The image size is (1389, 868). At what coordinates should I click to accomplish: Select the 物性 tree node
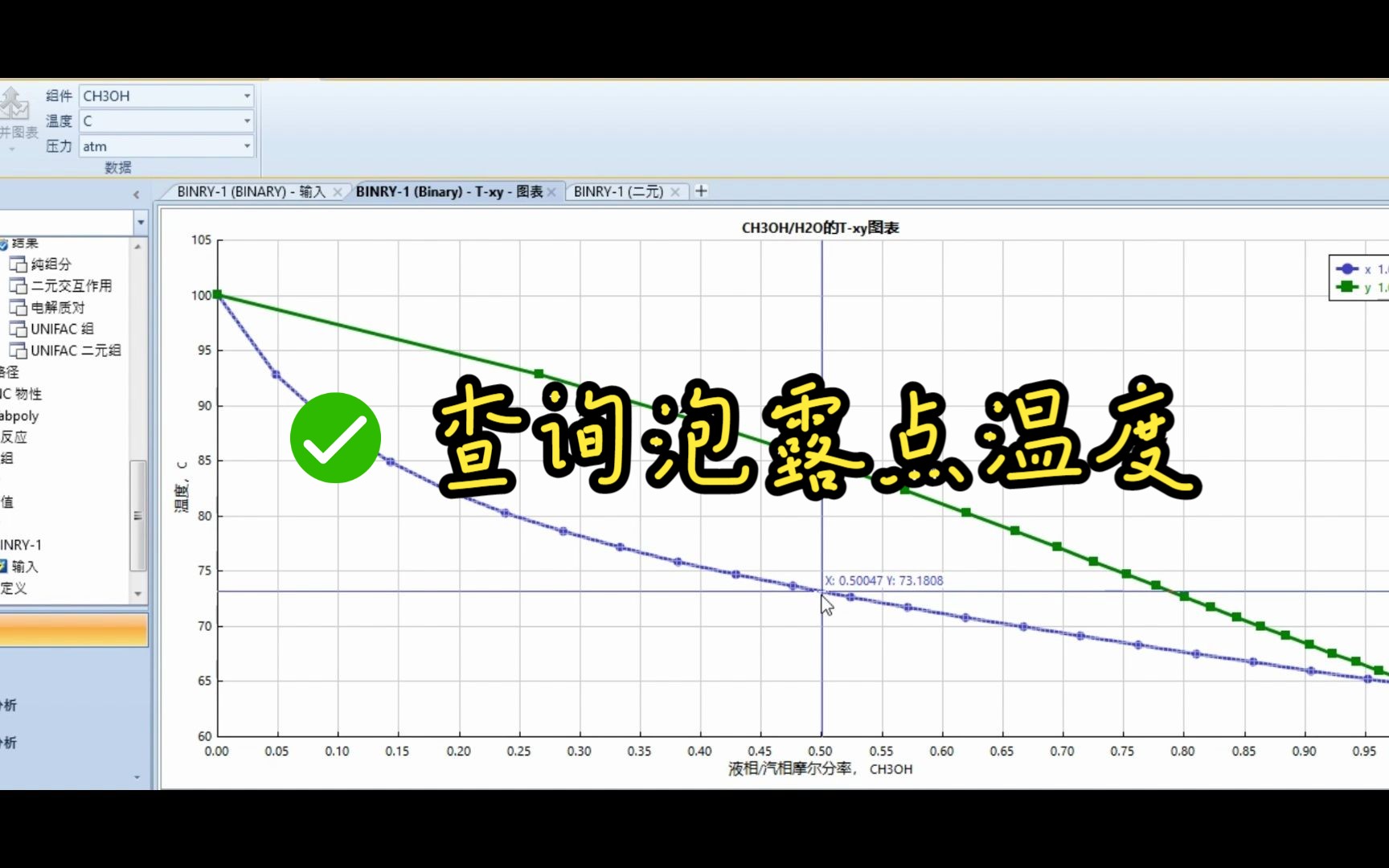[22, 394]
